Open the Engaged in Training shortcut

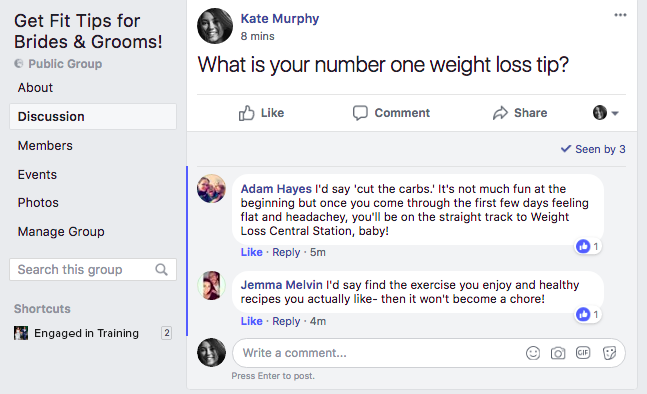point(86,333)
